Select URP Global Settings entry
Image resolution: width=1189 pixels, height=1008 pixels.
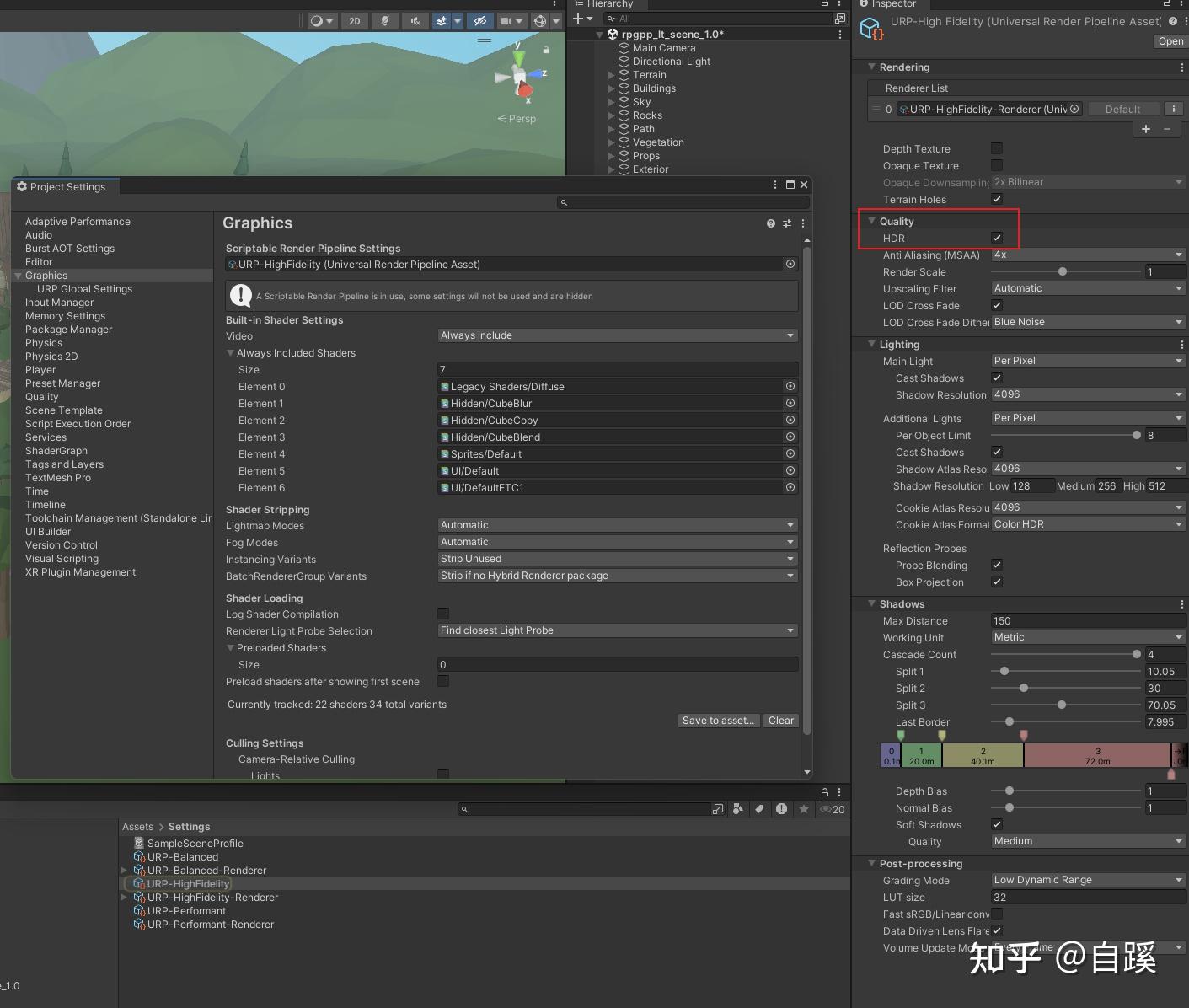(84, 289)
